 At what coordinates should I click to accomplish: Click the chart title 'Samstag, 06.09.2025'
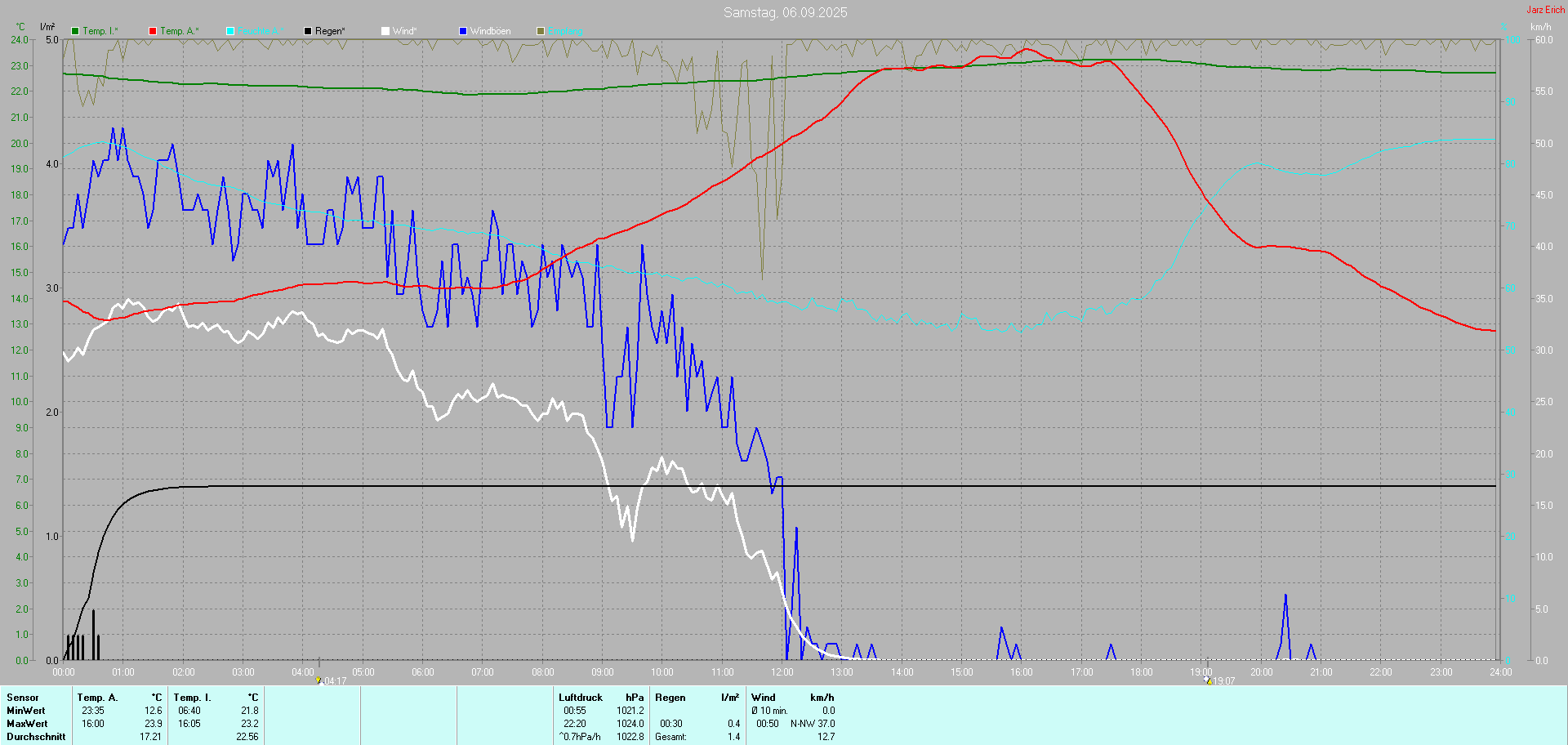pyautogui.click(x=785, y=12)
